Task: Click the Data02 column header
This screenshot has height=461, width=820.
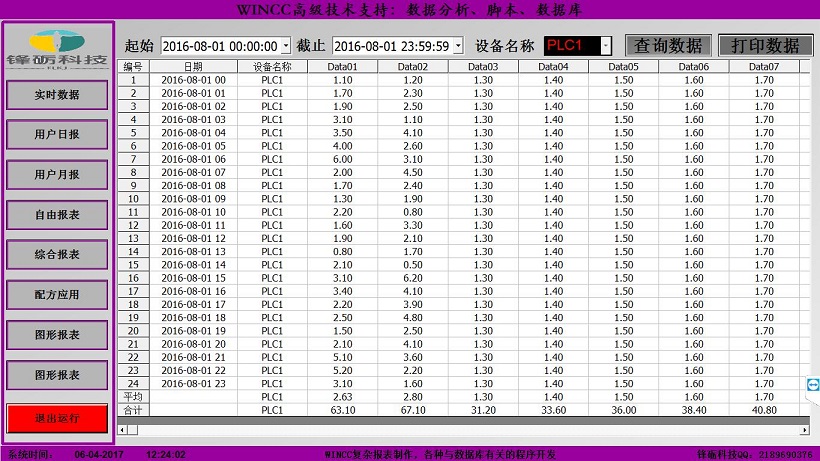Action: pyautogui.click(x=413, y=66)
